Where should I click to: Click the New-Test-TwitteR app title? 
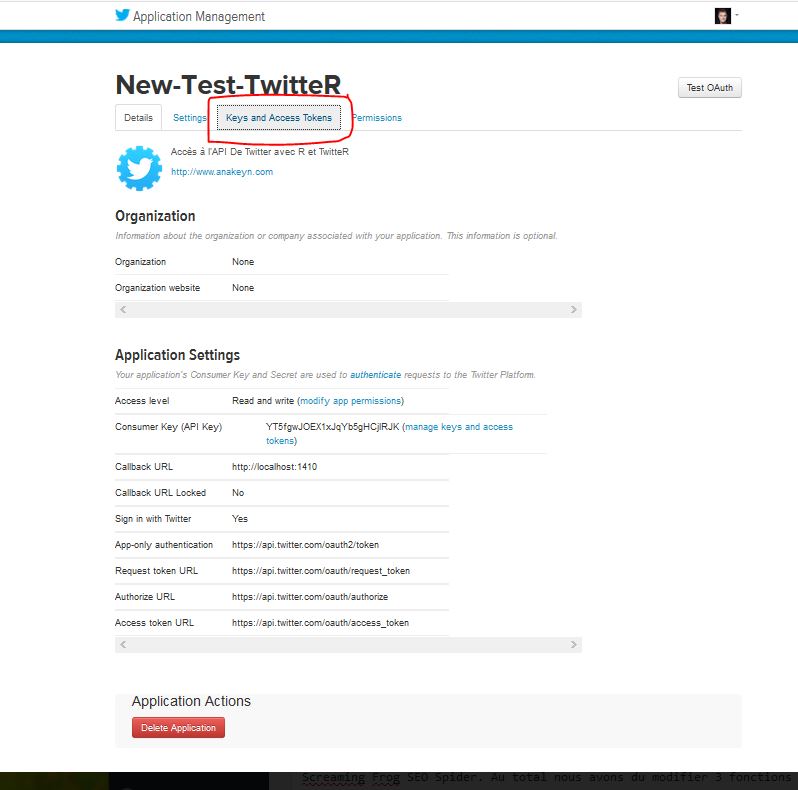(x=228, y=84)
